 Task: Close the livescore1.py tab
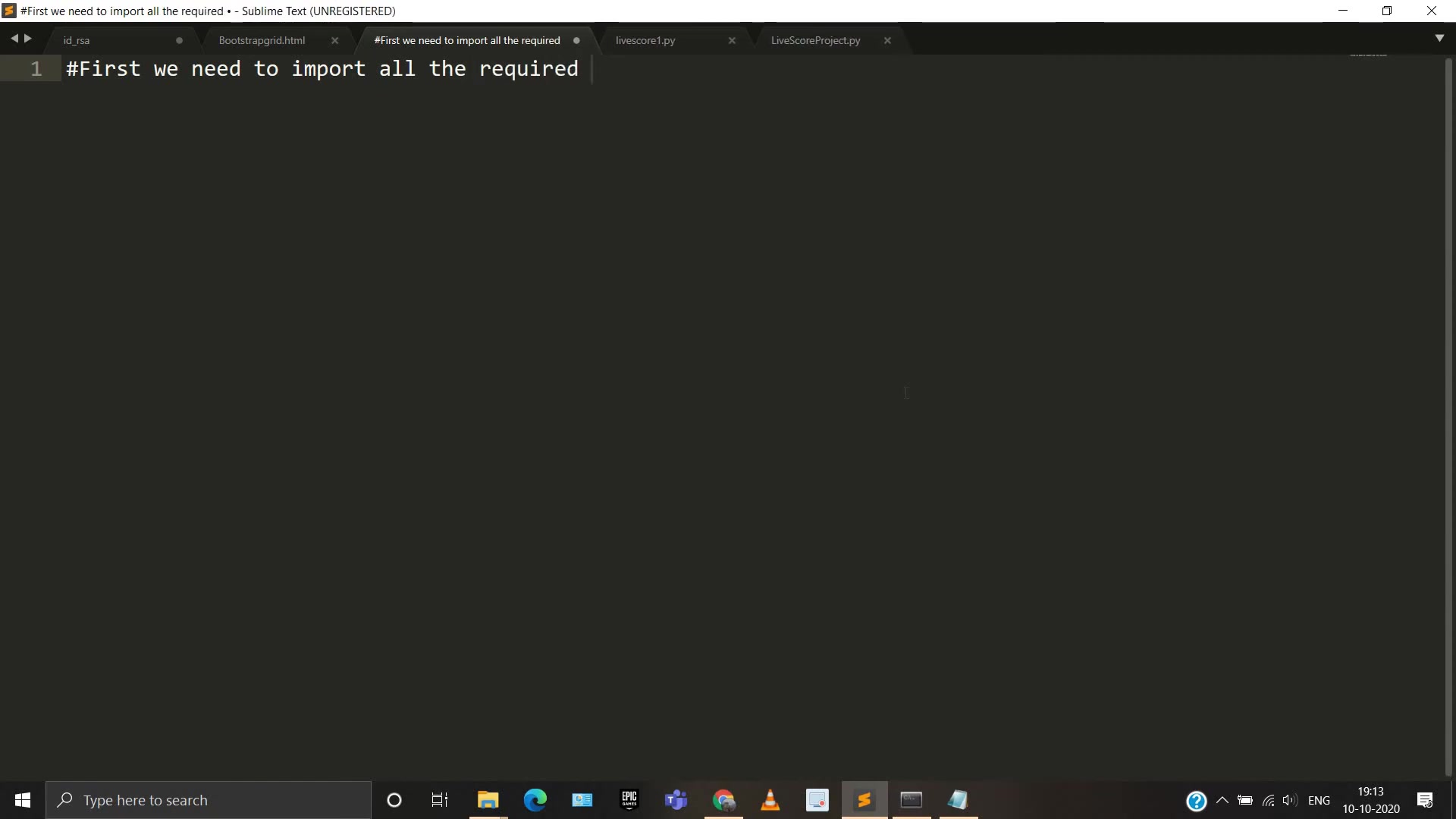[x=732, y=40]
